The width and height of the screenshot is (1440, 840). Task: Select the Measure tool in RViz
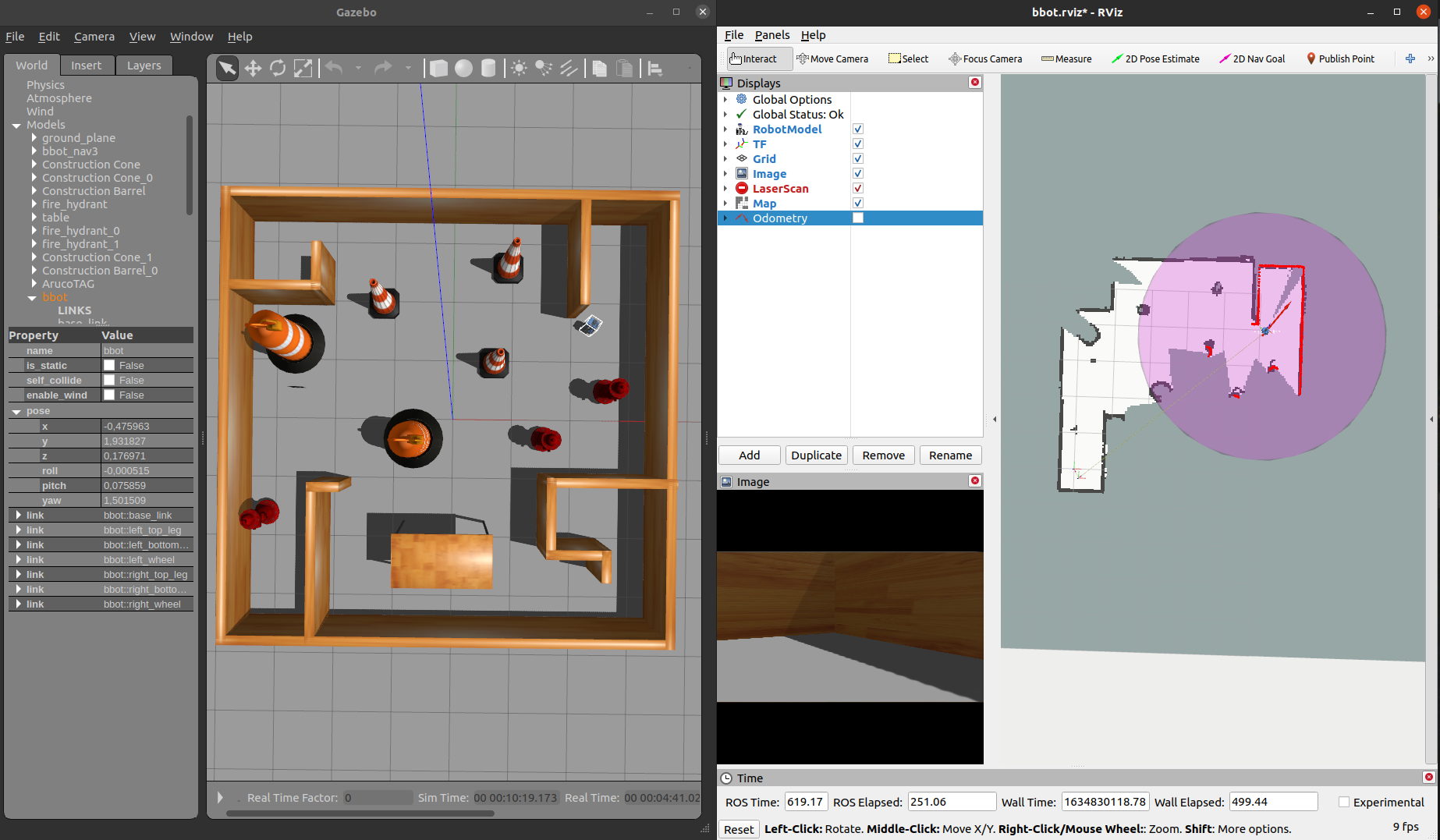click(1066, 58)
